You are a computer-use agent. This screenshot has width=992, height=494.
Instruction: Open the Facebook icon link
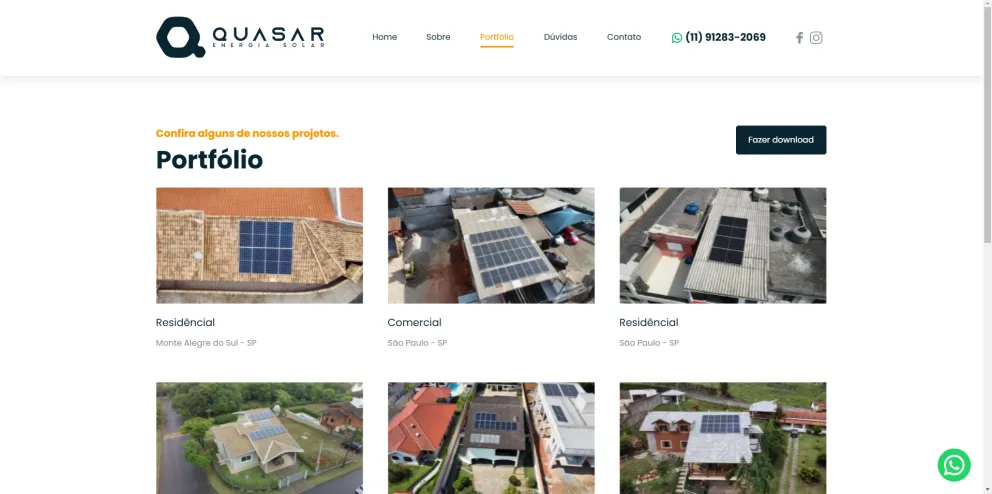pyautogui.click(x=799, y=37)
